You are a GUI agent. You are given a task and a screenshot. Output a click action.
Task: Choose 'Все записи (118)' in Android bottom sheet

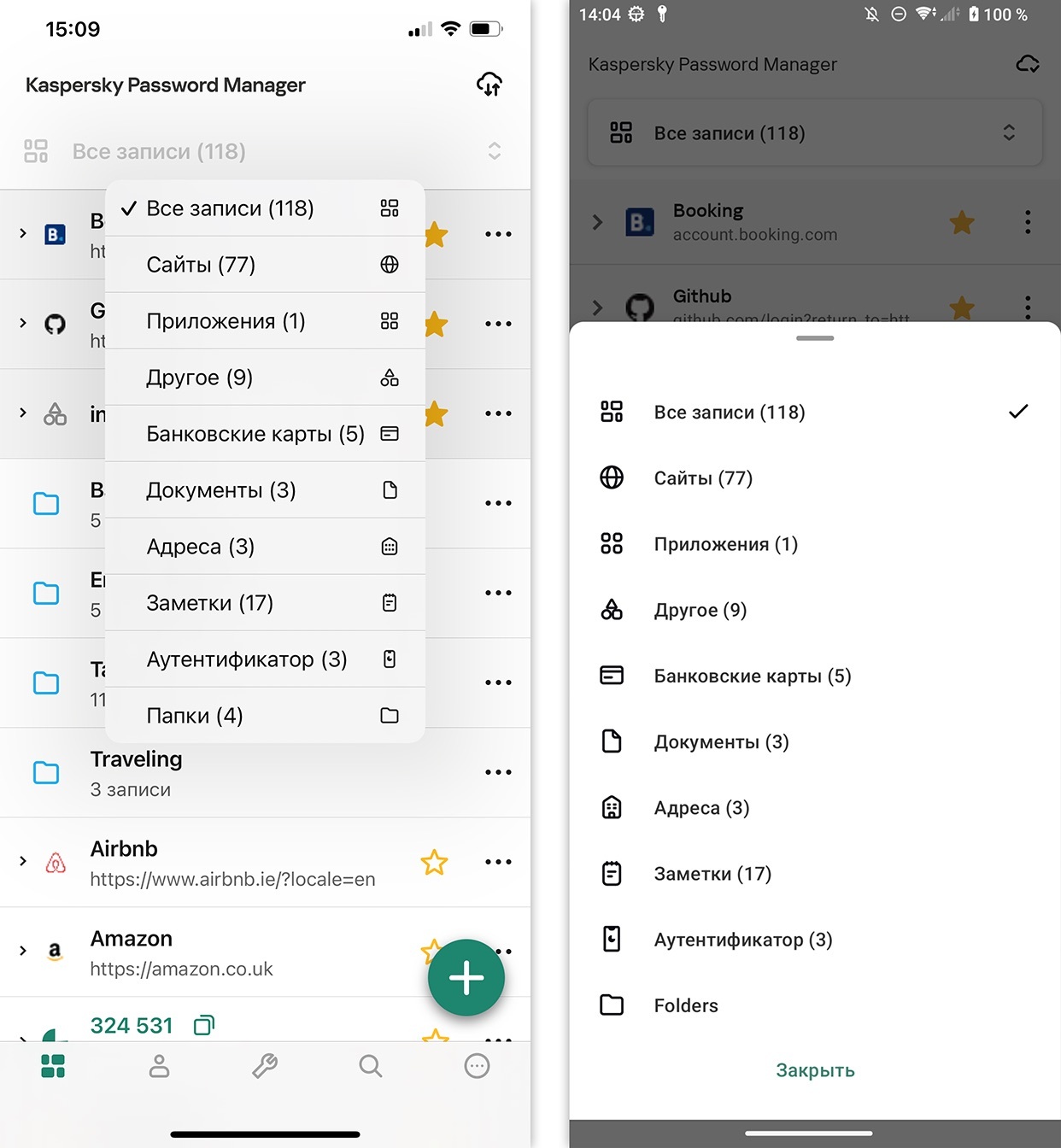coord(815,412)
